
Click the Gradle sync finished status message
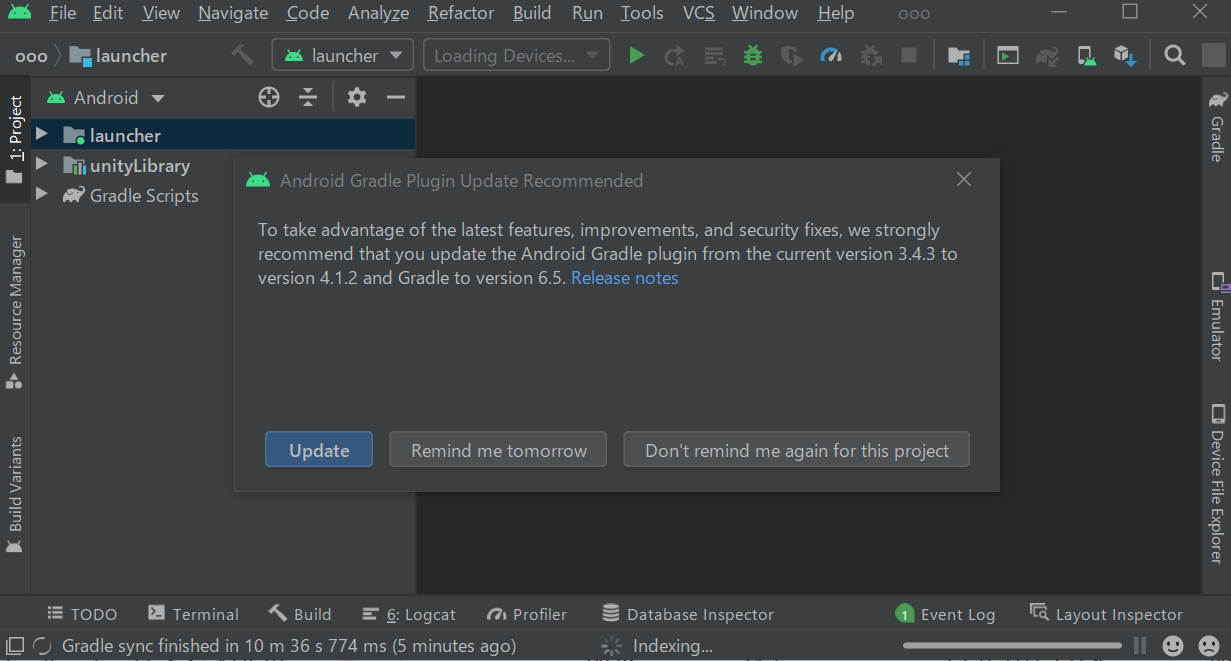(289, 646)
